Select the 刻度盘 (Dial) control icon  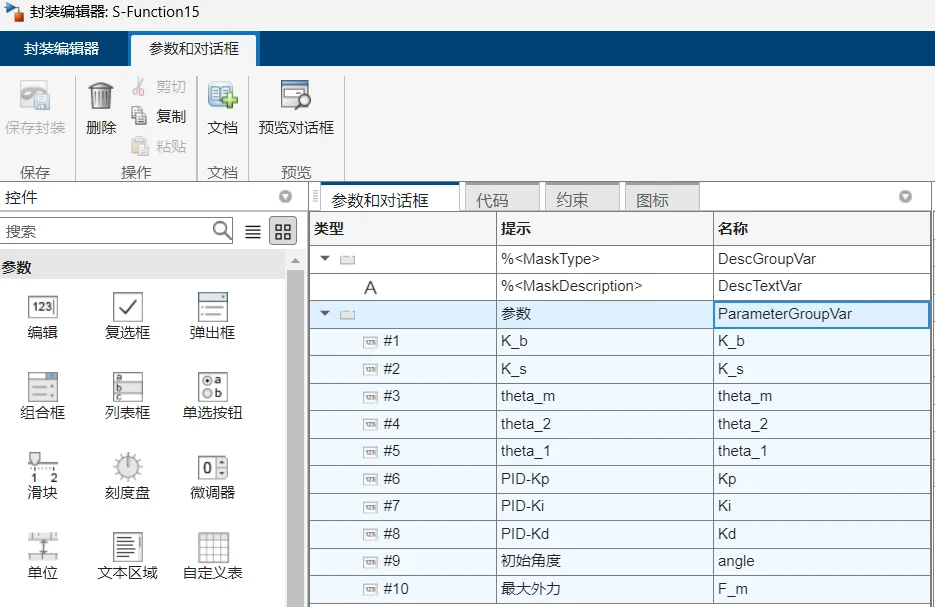point(127,468)
